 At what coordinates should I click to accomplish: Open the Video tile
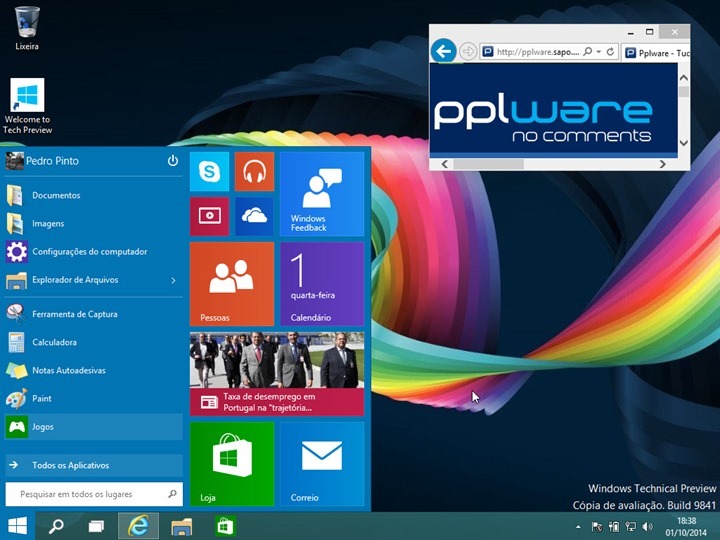pos(209,216)
